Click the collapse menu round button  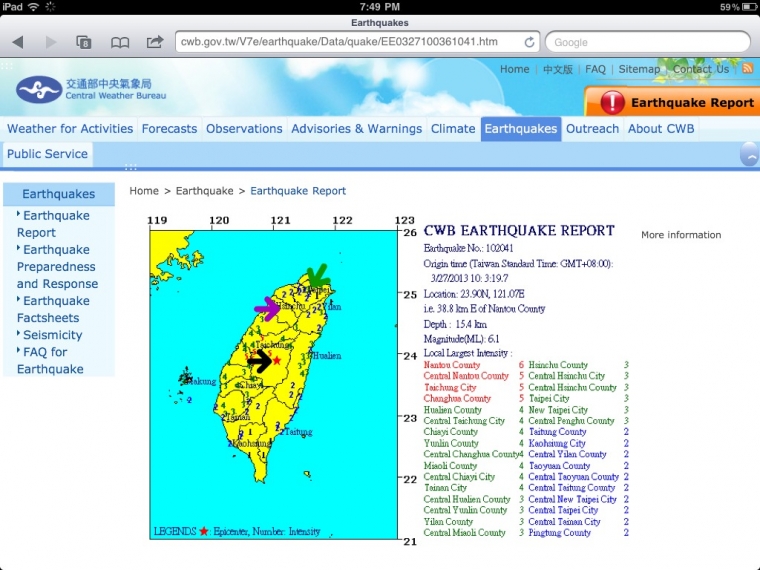point(750,155)
